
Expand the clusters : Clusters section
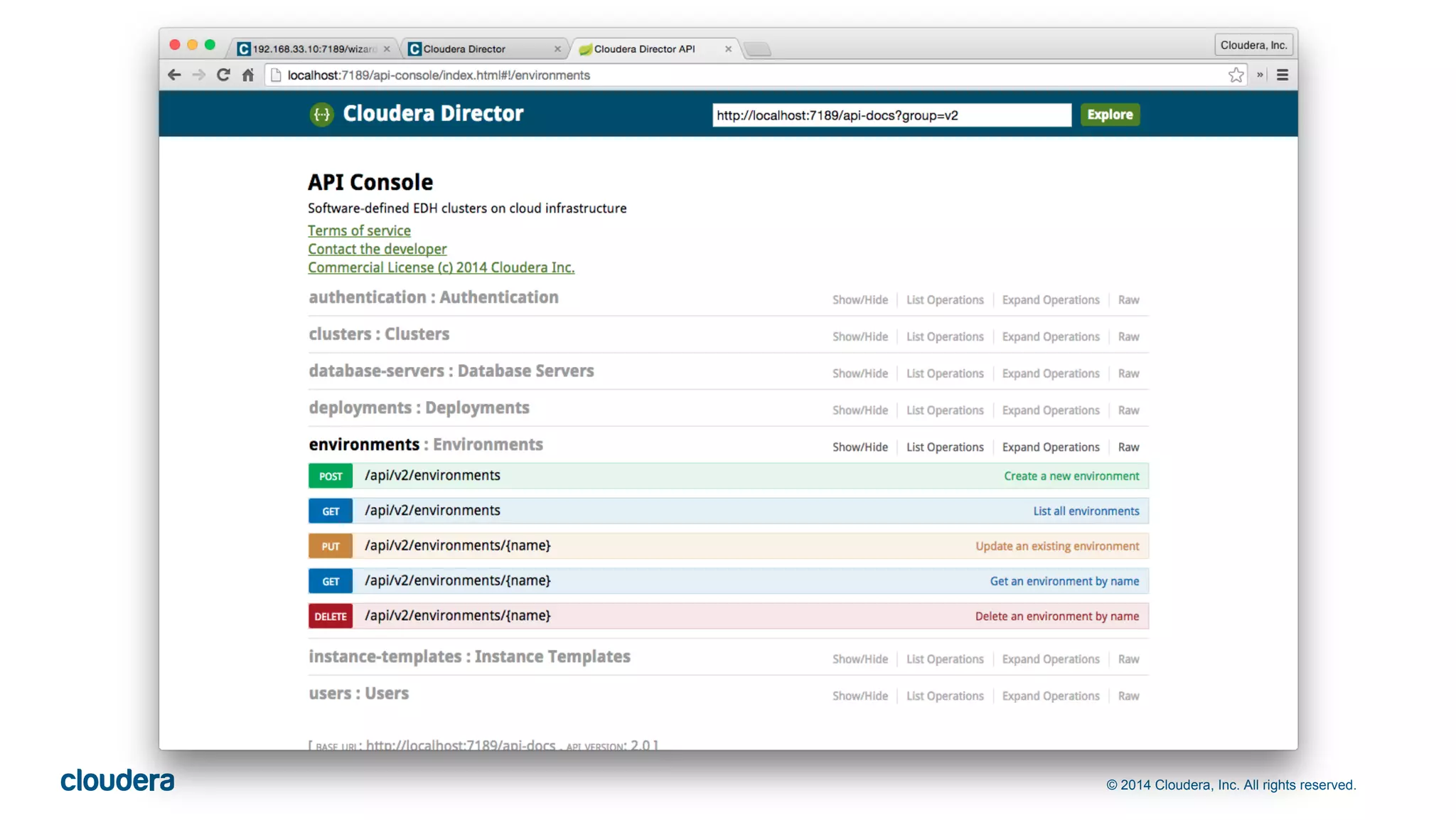tap(378, 334)
